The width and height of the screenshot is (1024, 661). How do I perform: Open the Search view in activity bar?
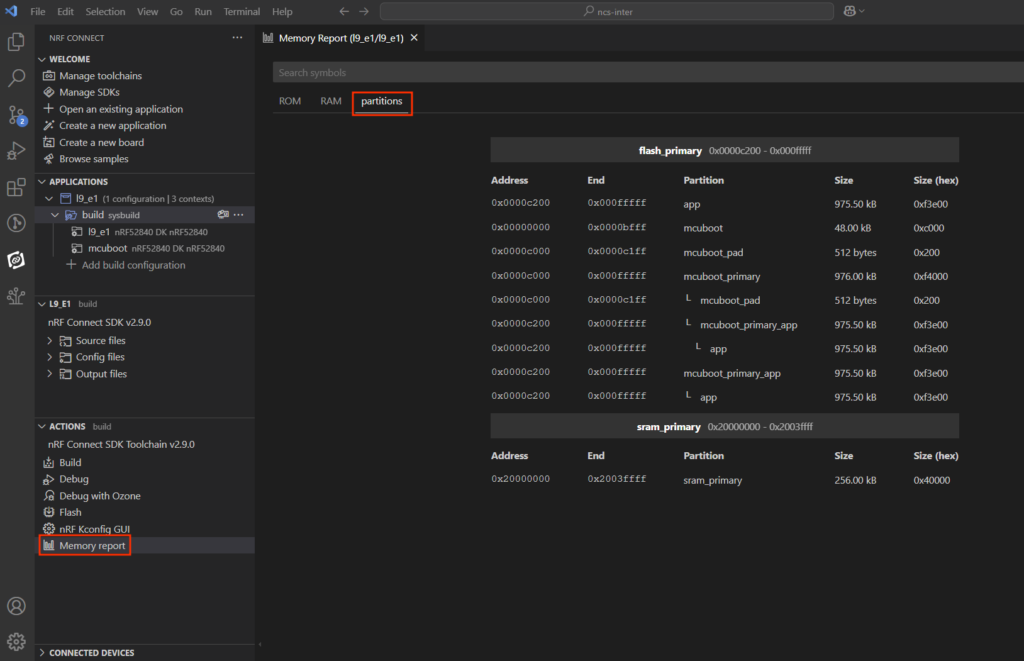coord(16,78)
